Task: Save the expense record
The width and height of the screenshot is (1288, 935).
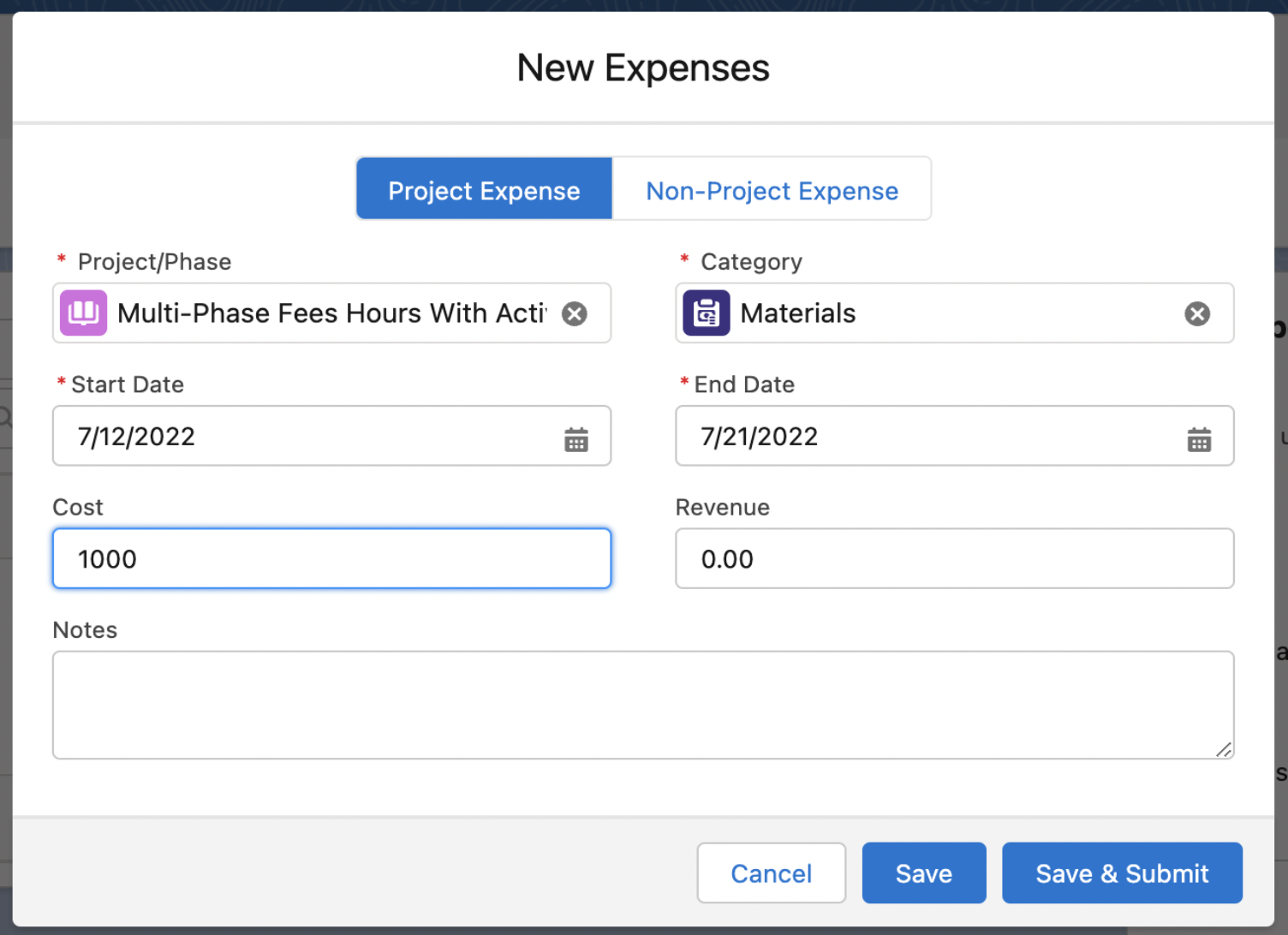Action: tap(924, 873)
